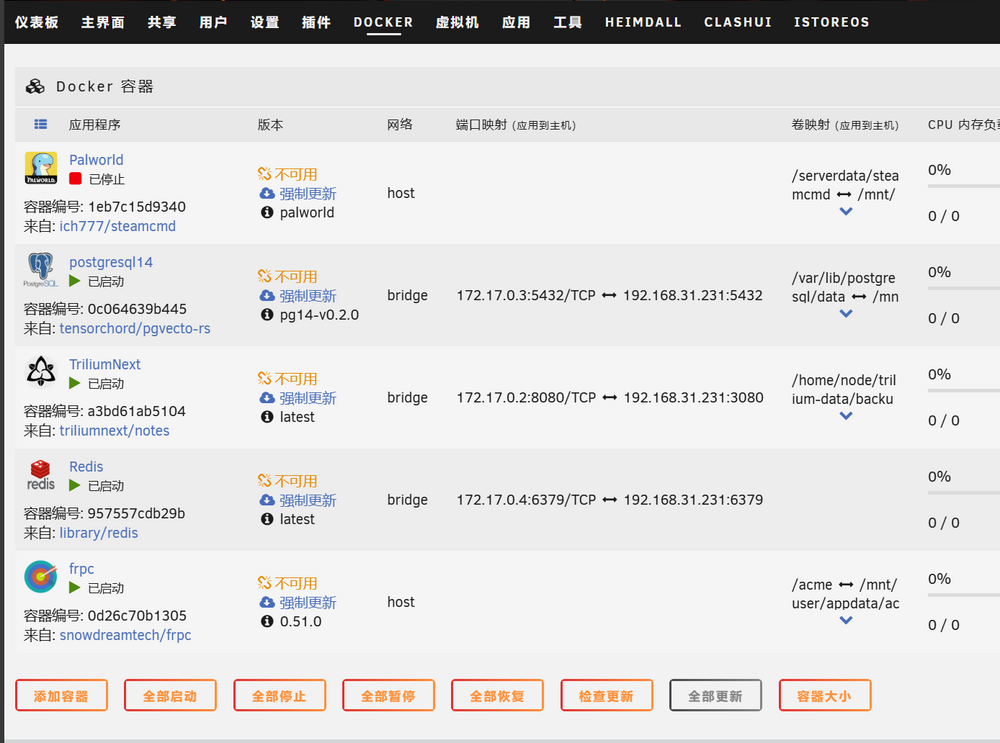Switch to the 插件 tab

tap(316, 22)
